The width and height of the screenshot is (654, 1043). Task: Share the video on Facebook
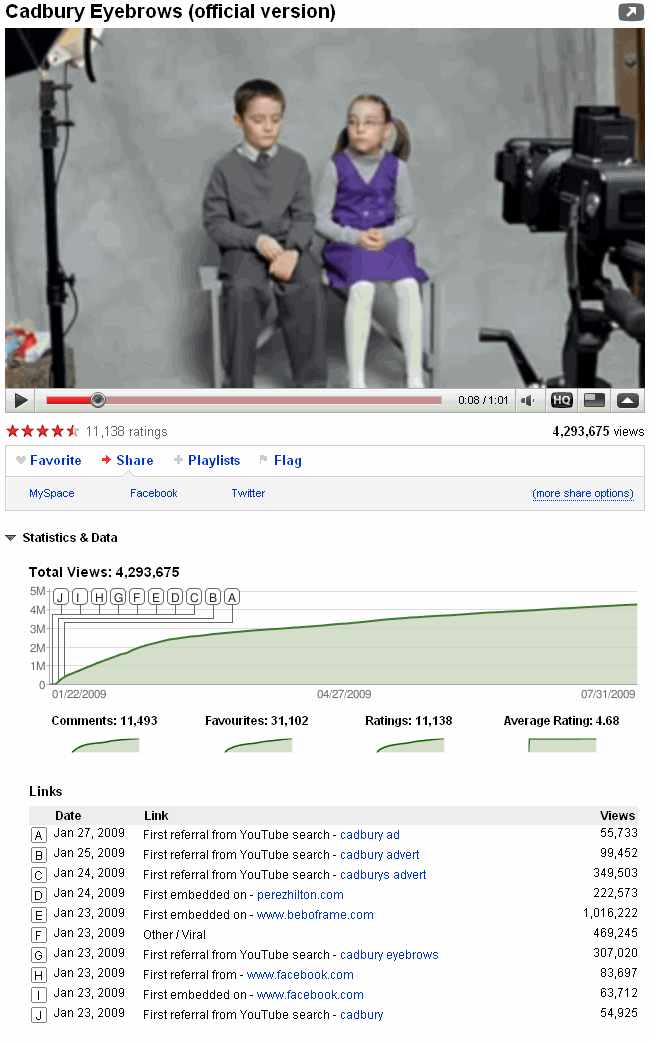pyautogui.click(x=154, y=493)
